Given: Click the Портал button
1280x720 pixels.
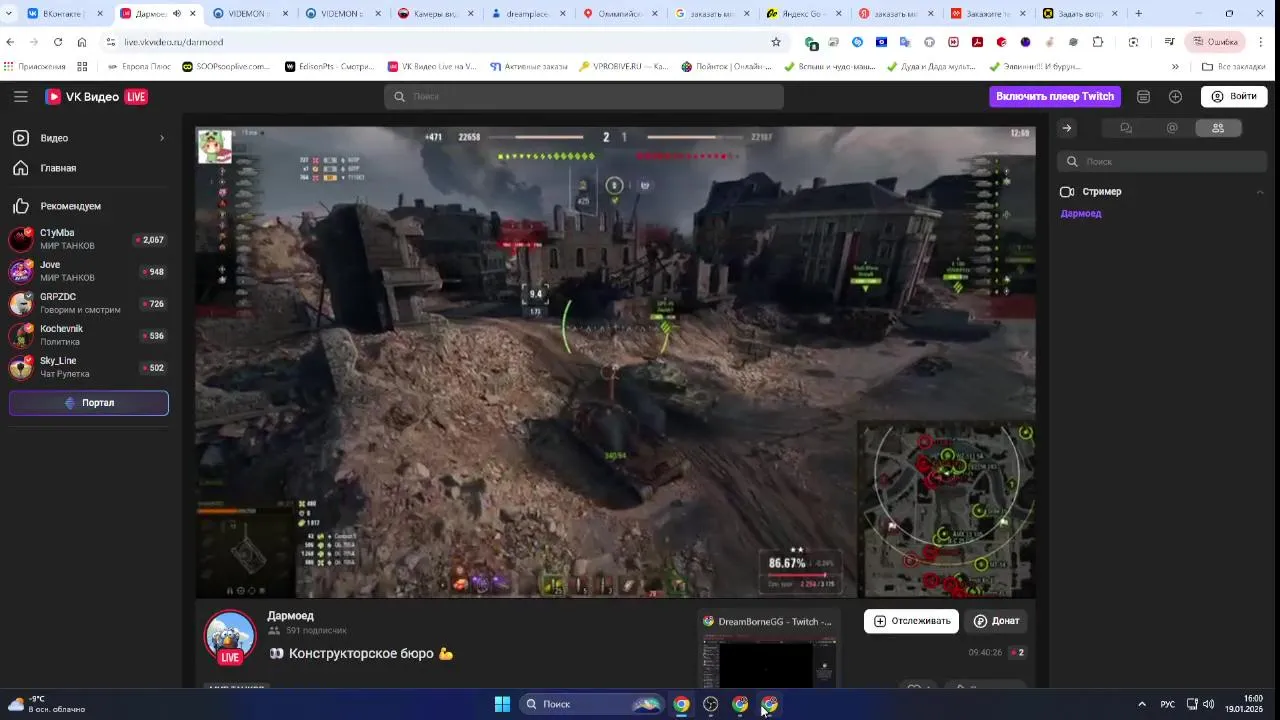Looking at the screenshot, I should (89, 403).
